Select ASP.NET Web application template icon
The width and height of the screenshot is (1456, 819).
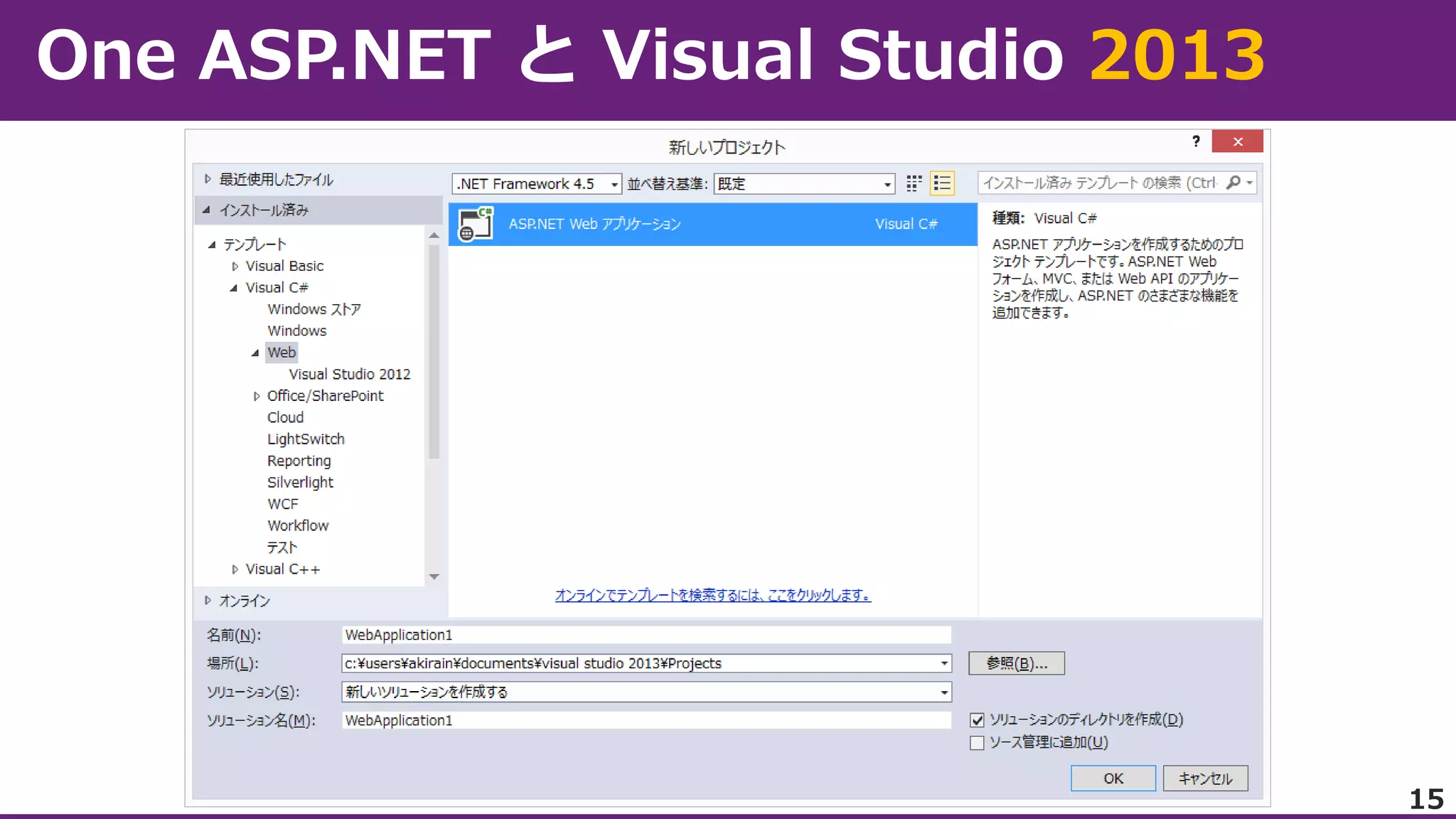point(476,224)
